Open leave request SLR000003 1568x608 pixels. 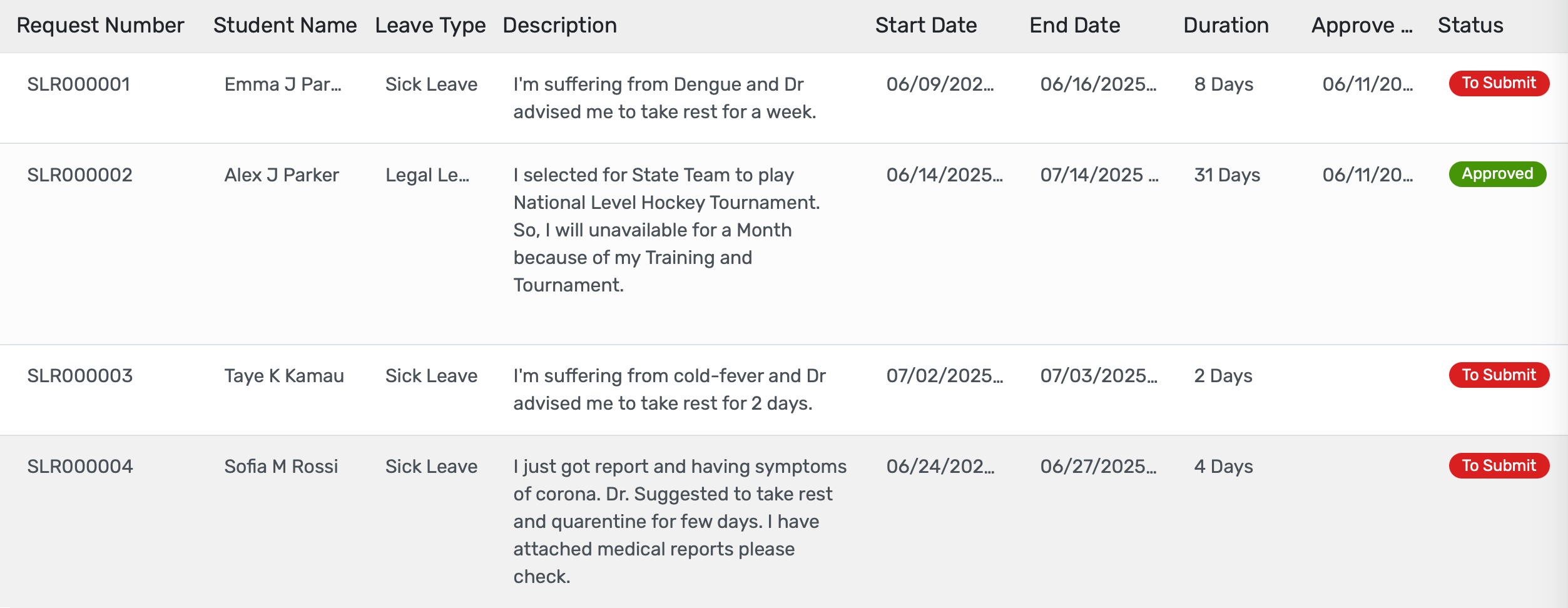pyautogui.click(x=79, y=376)
